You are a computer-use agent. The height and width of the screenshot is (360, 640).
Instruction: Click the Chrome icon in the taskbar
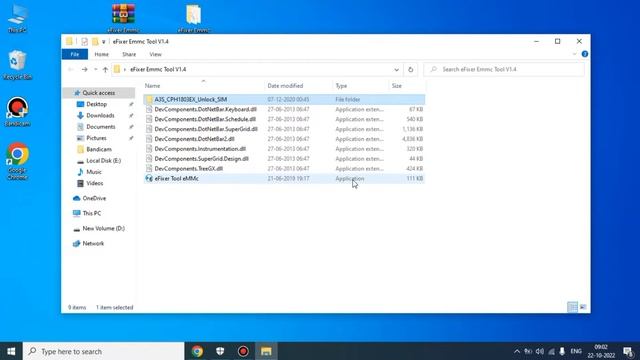point(197,351)
